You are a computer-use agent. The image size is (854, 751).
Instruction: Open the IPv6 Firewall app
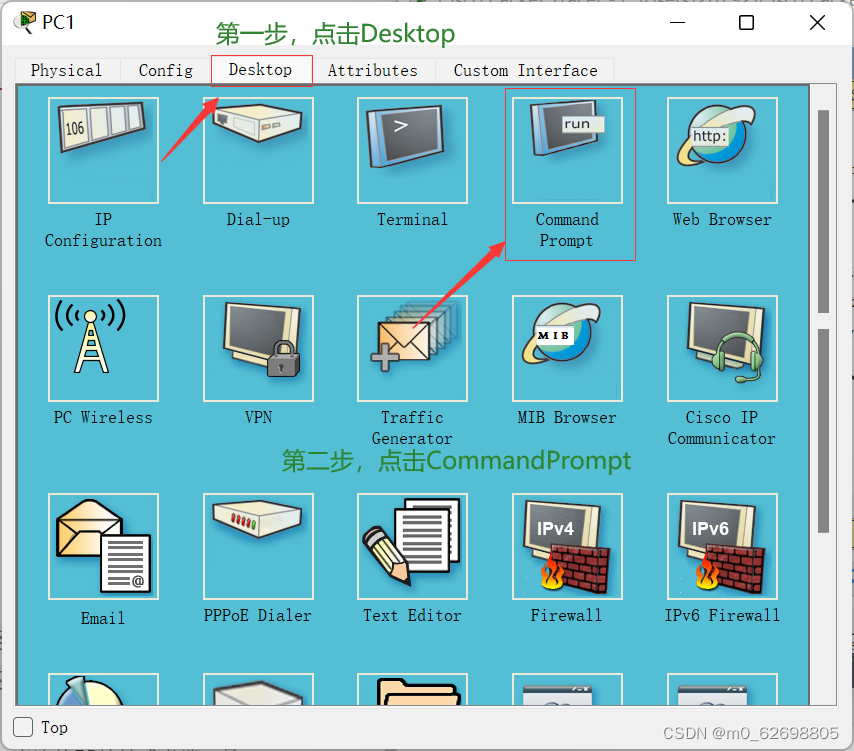pyautogui.click(x=722, y=546)
